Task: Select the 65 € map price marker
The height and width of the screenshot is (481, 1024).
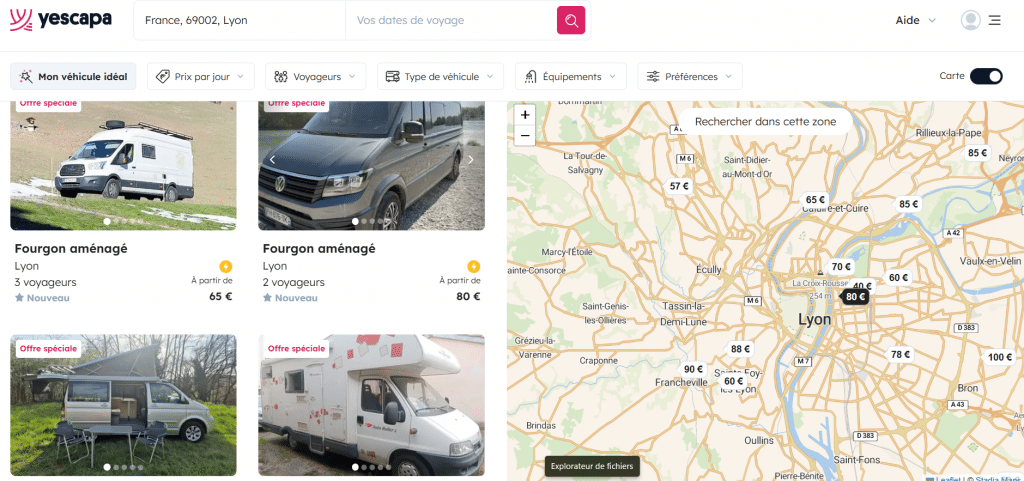Action: (x=815, y=200)
